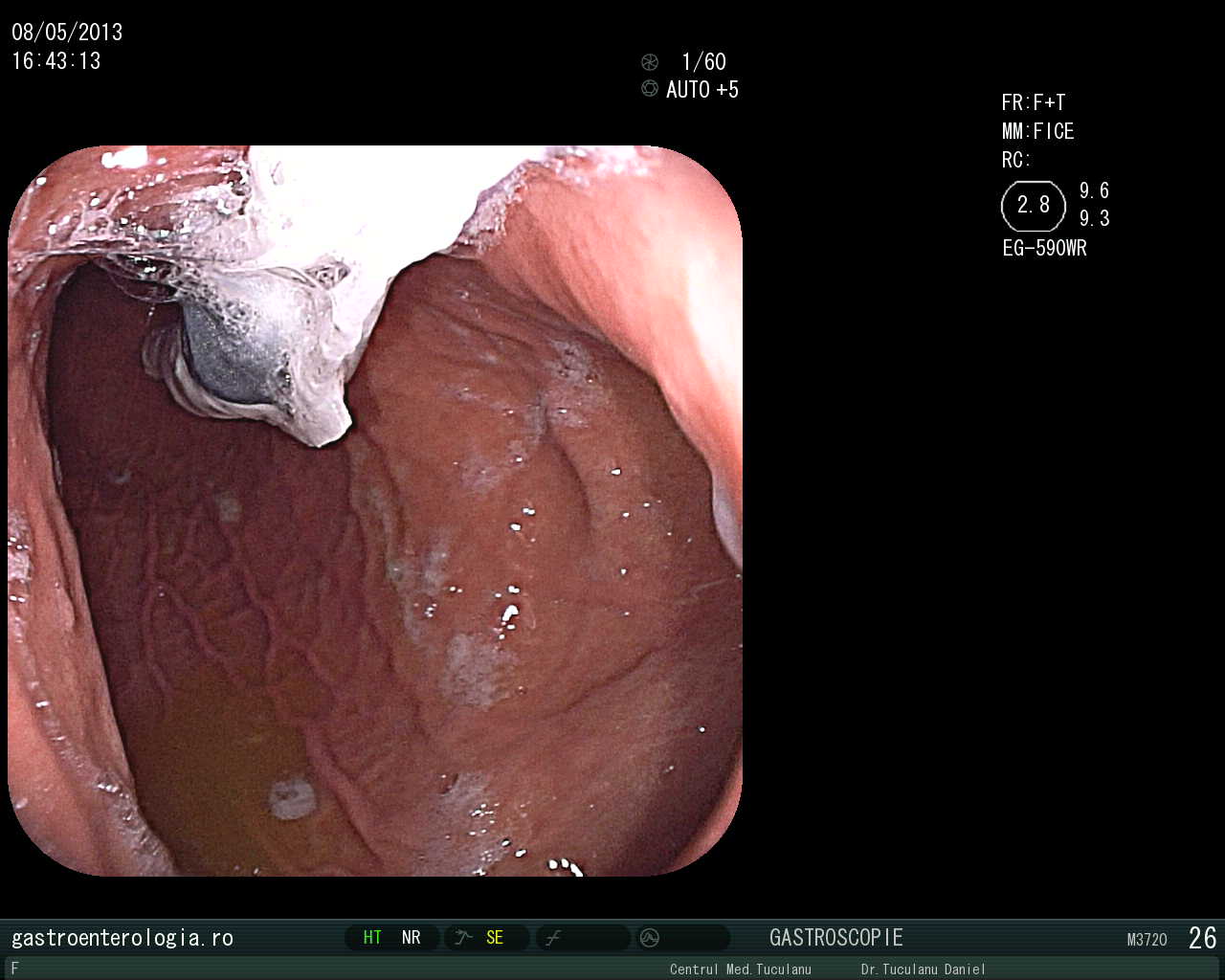Click the AUTO +5 exposure value
This screenshot has width=1225, height=980.
pyautogui.click(x=702, y=89)
